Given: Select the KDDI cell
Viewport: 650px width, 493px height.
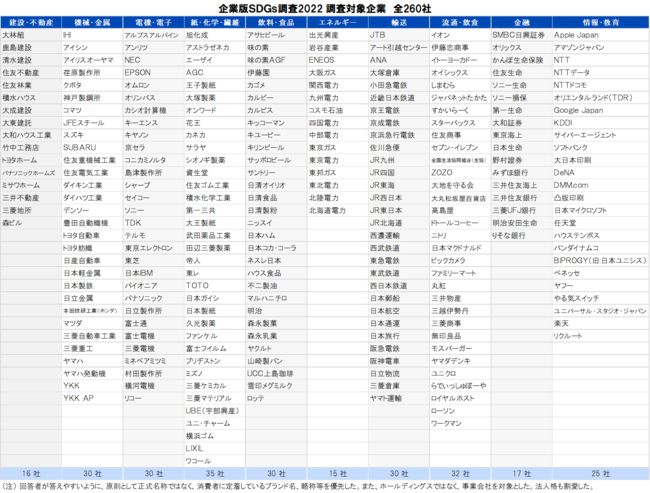Looking at the screenshot, I should point(601,123).
